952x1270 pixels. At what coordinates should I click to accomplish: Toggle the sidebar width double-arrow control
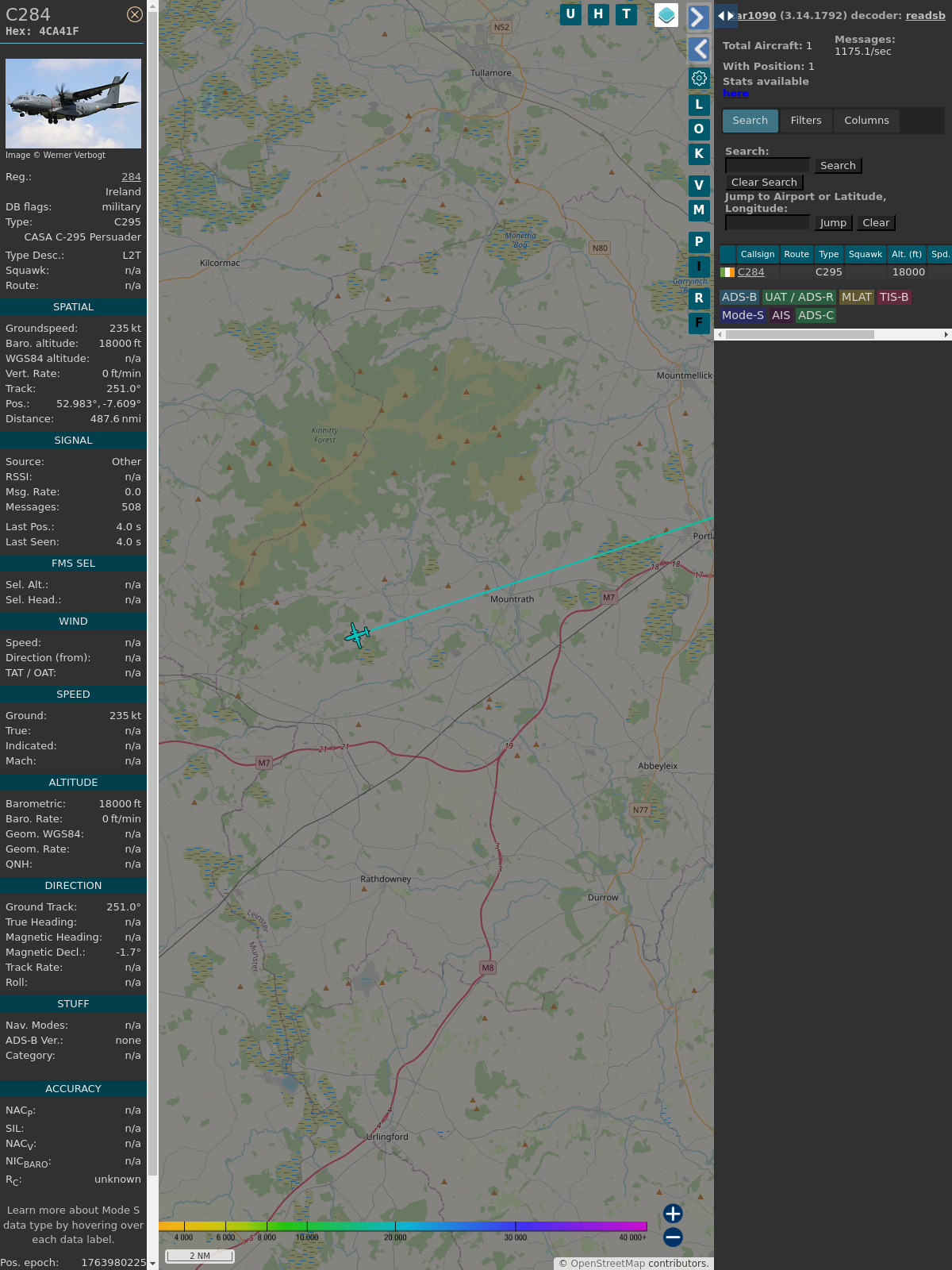tap(726, 16)
